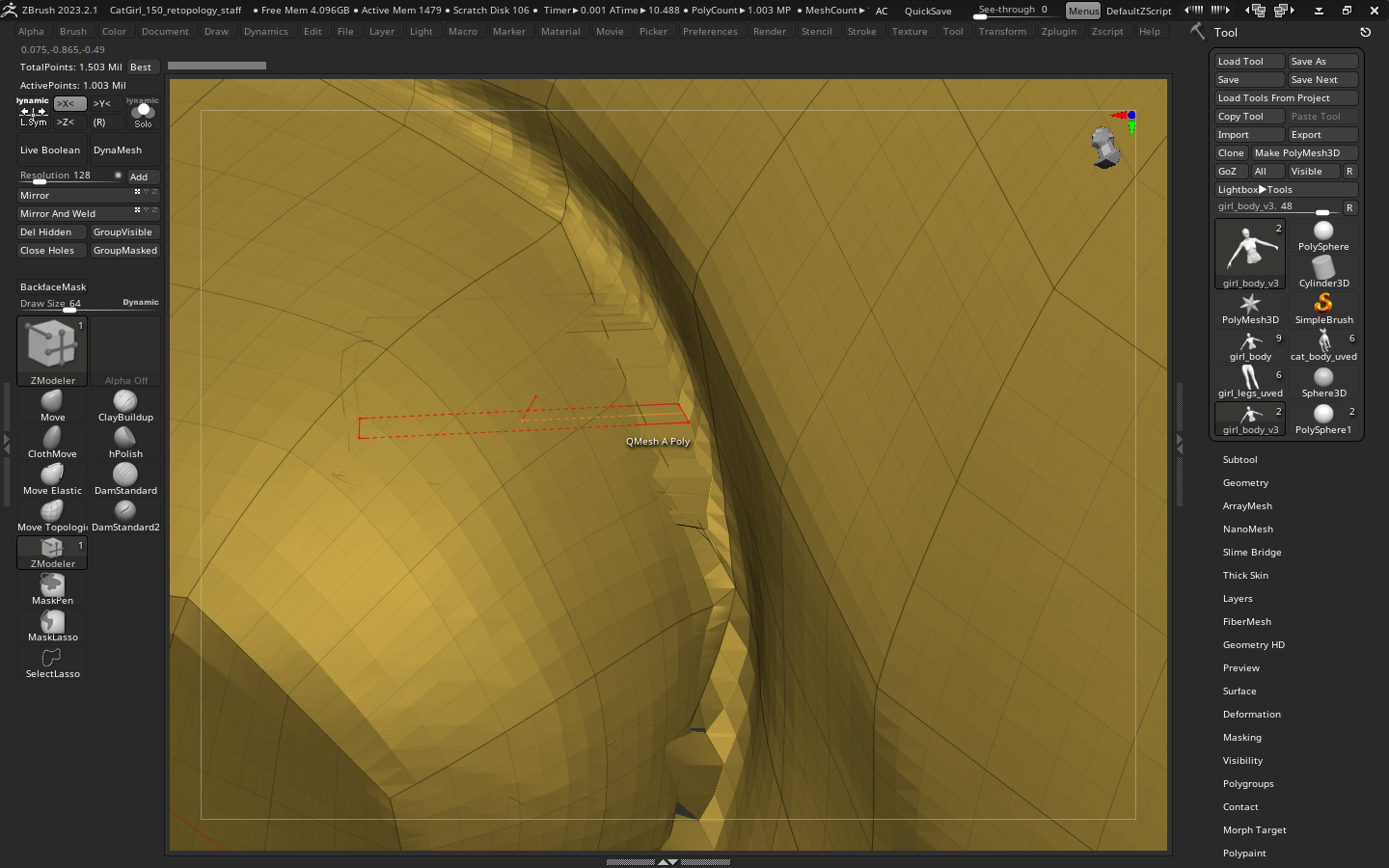Open the Polygroups section
The width and height of the screenshot is (1389, 868).
[x=1248, y=784]
